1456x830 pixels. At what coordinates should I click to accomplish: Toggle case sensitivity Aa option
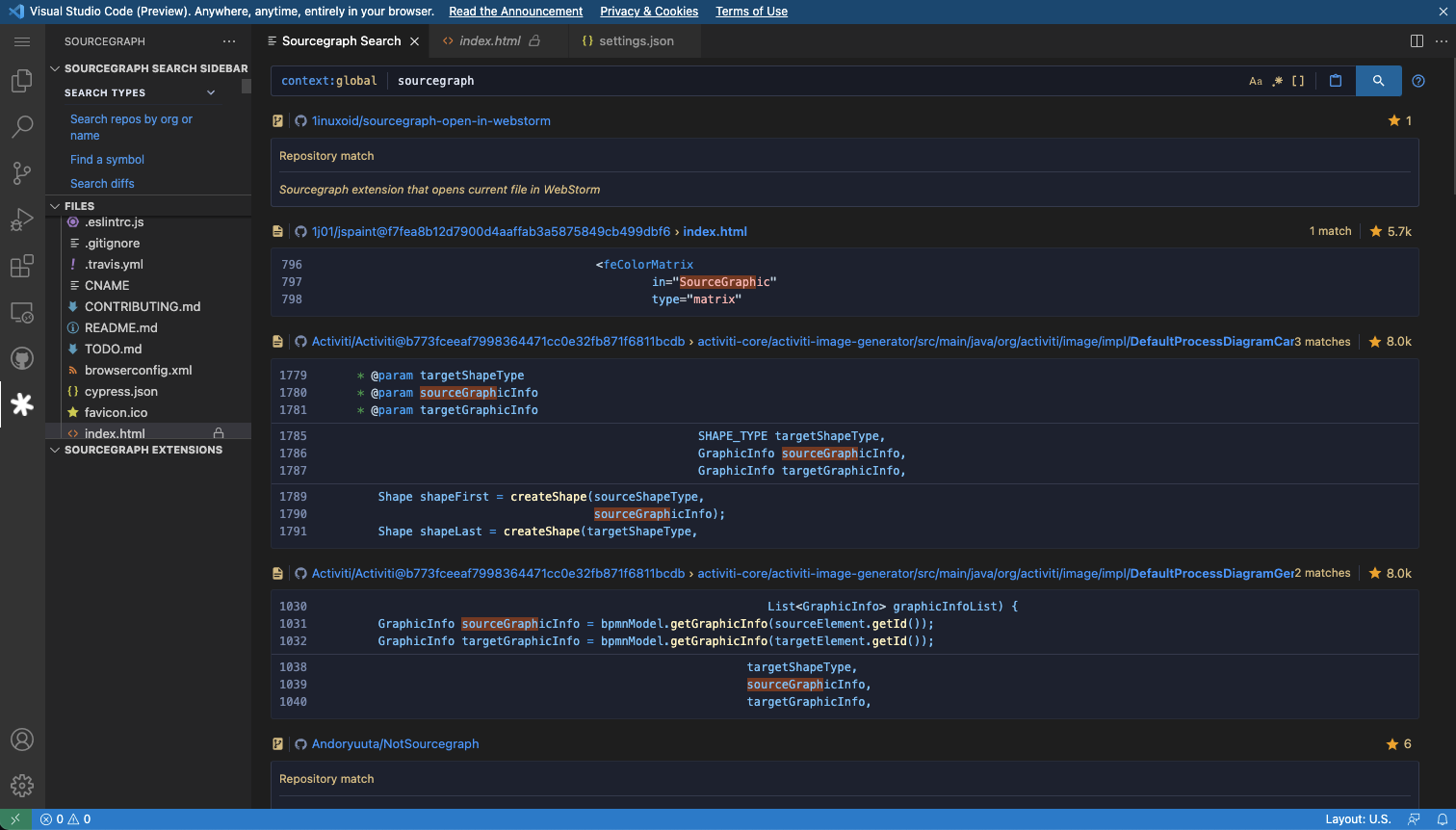1256,81
